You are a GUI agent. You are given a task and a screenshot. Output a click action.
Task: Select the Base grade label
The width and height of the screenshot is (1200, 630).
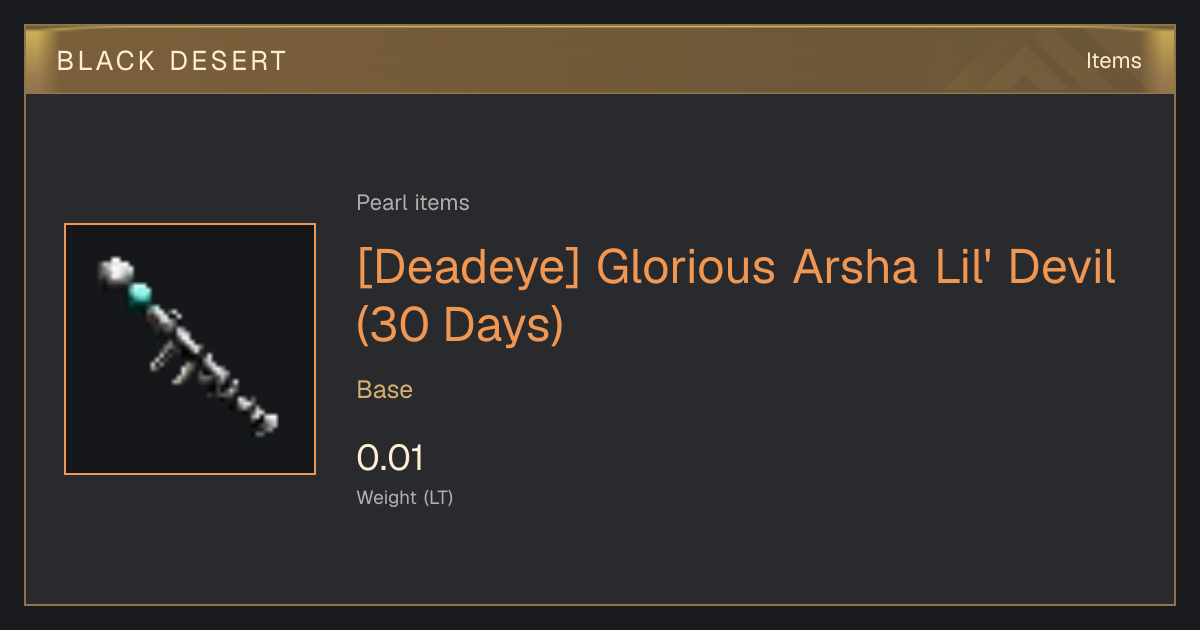(x=385, y=390)
